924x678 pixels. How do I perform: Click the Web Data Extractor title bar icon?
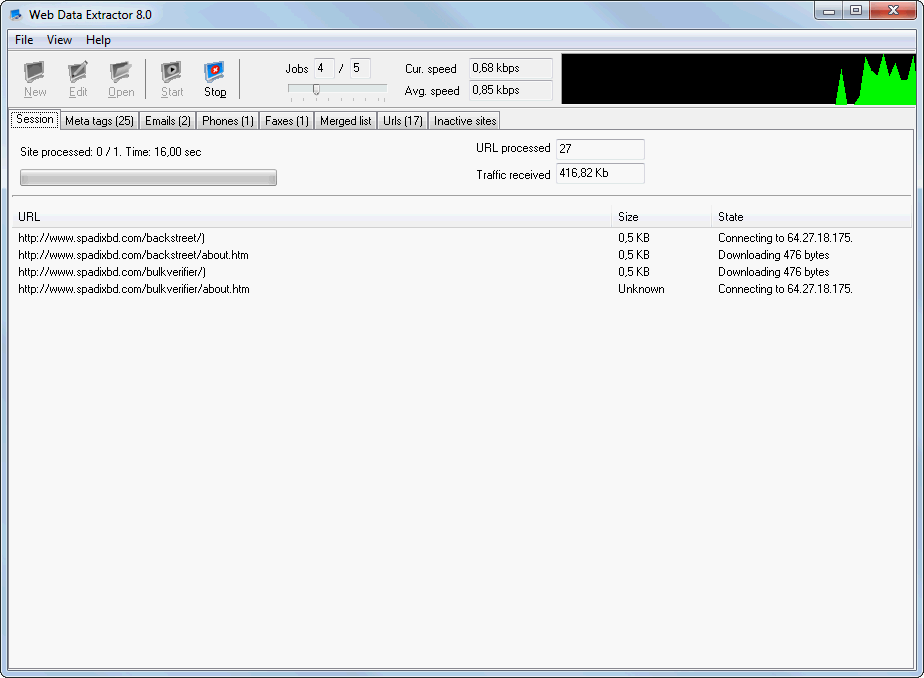[x=14, y=12]
